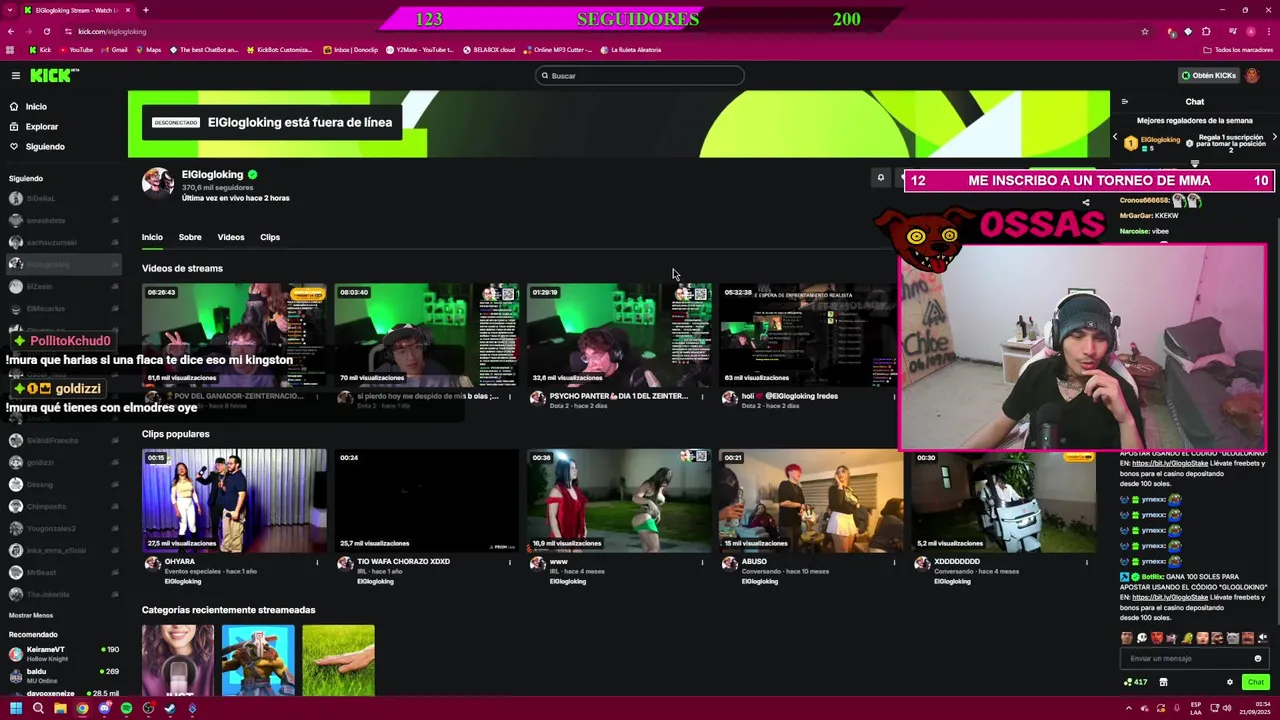Image resolution: width=1280 pixels, height=720 pixels.
Task: Open the Just Chatting microphone category thumbnail
Action: click(178, 660)
